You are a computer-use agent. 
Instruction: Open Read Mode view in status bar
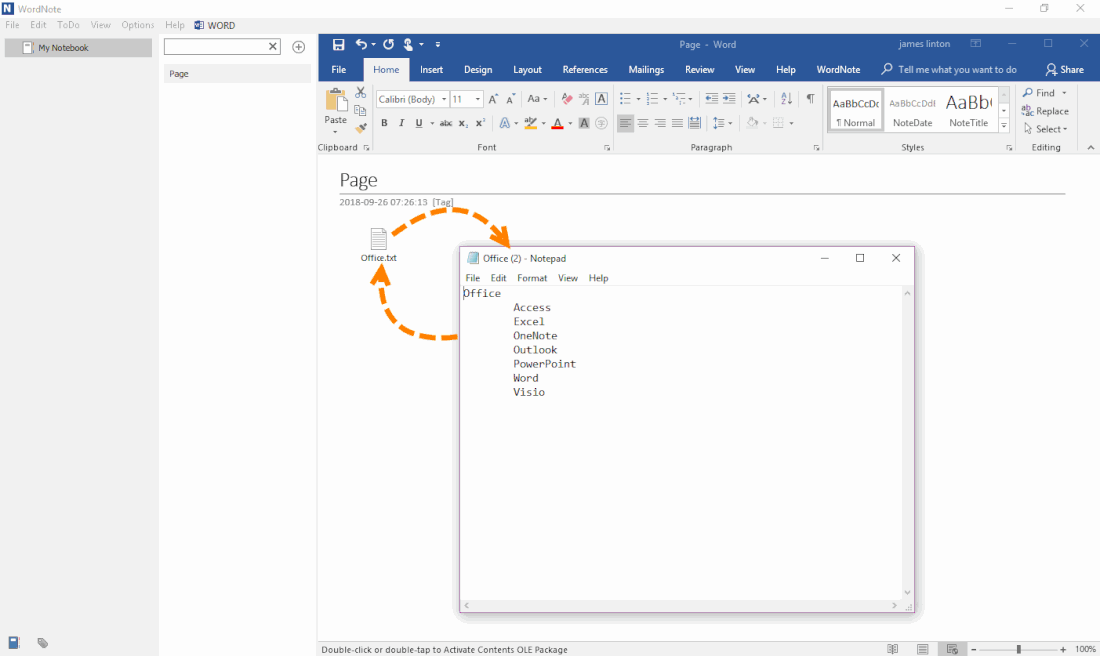click(x=892, y=649)
